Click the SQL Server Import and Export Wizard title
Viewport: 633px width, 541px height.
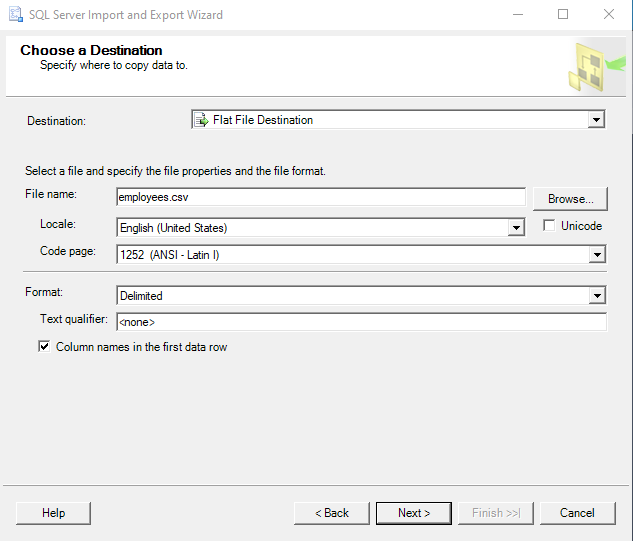click(x=126, y=15)
